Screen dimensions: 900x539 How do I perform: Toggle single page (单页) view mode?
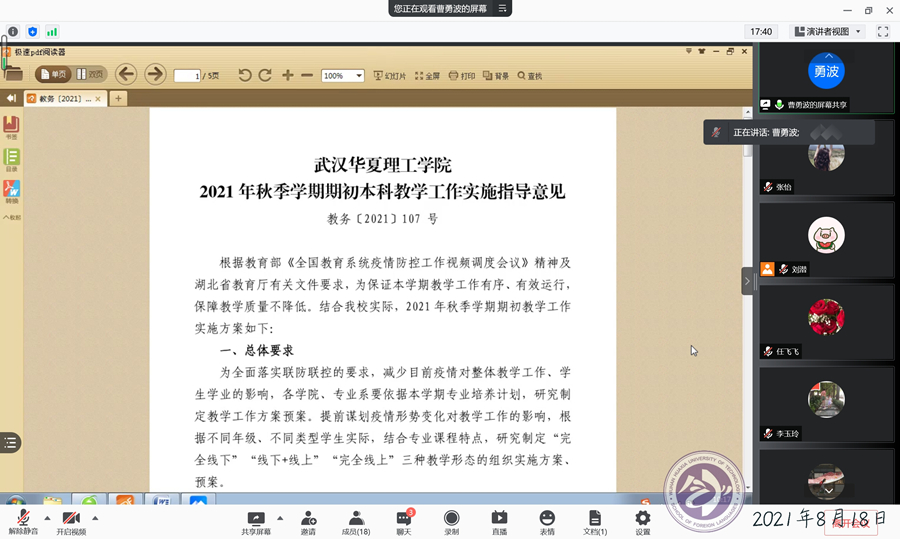54,75
